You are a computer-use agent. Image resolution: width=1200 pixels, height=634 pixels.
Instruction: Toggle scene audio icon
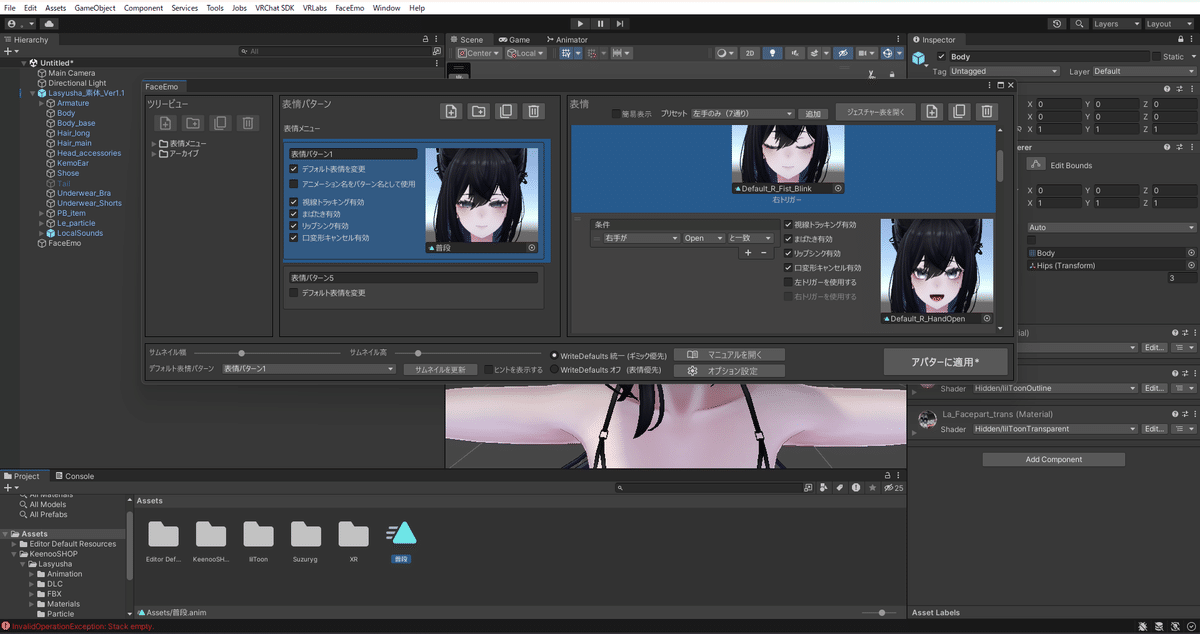tap(793, 53)
